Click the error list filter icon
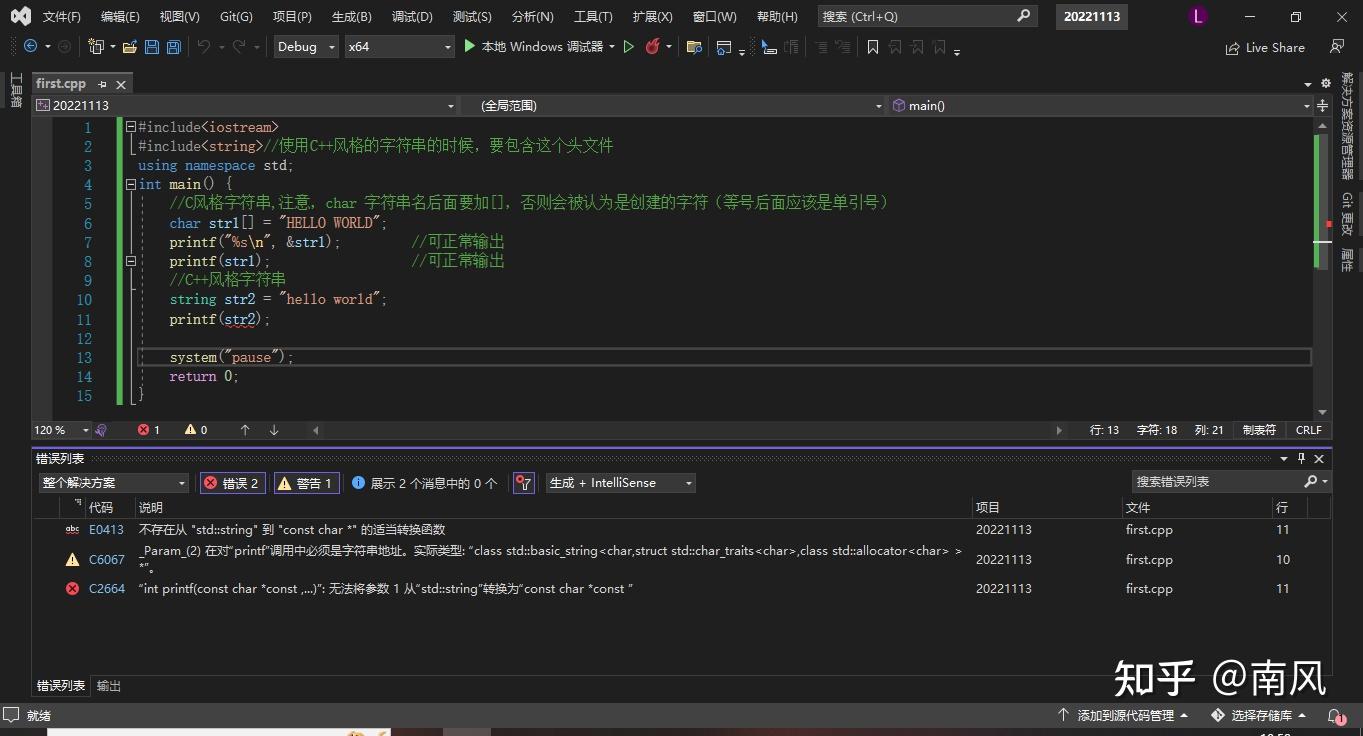Viewport: 1363px width, 736px height. [x=523, y=483]
